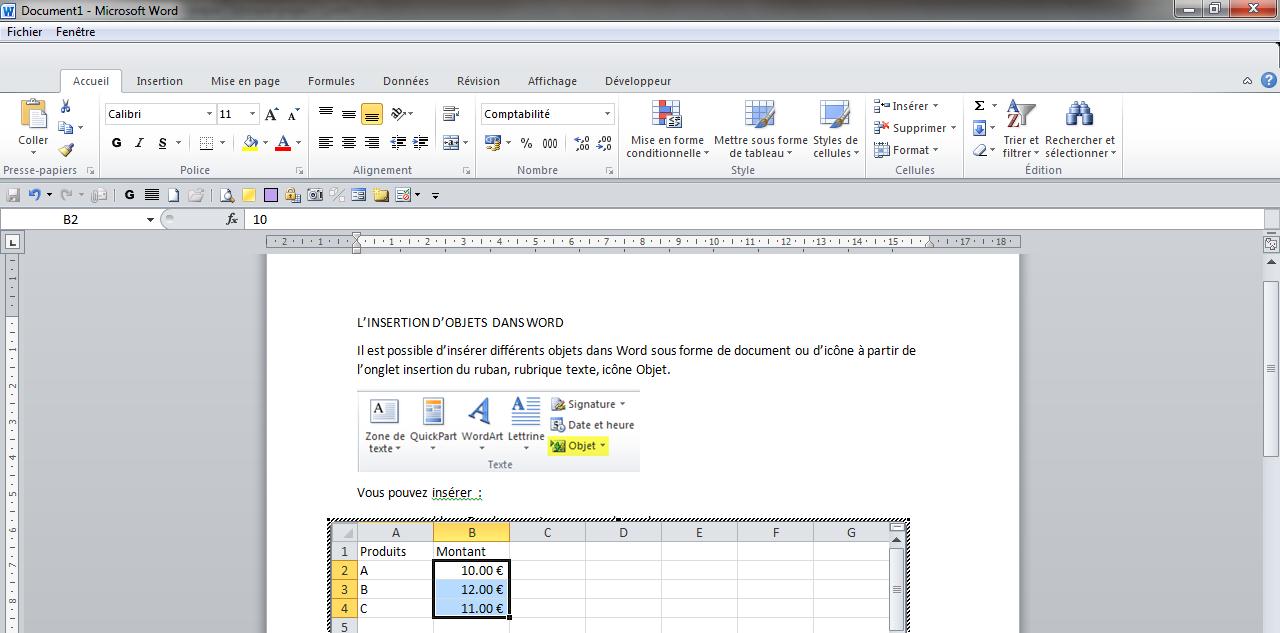The width and height of the screenshot is (1280, 633).
Task: Apply yellow fill with the paint bucket
Action: click(x=250, y=143)
